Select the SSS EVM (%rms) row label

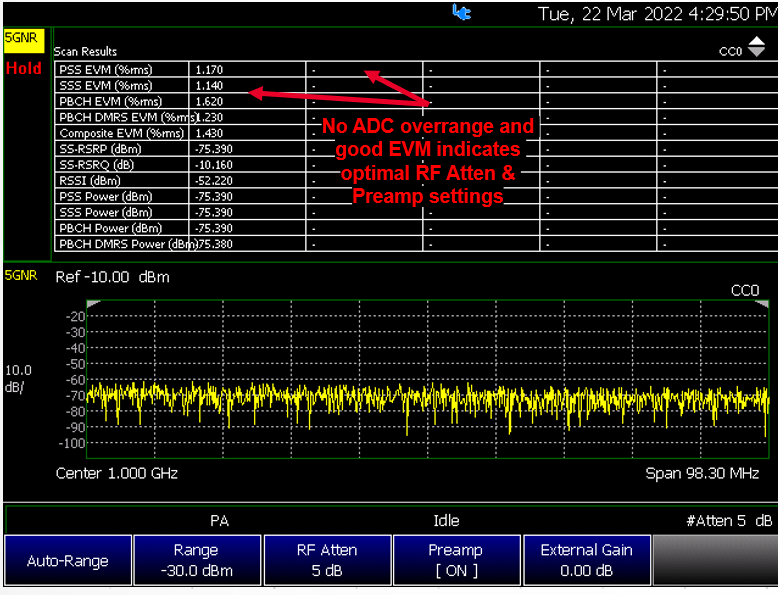click(106, 85)
